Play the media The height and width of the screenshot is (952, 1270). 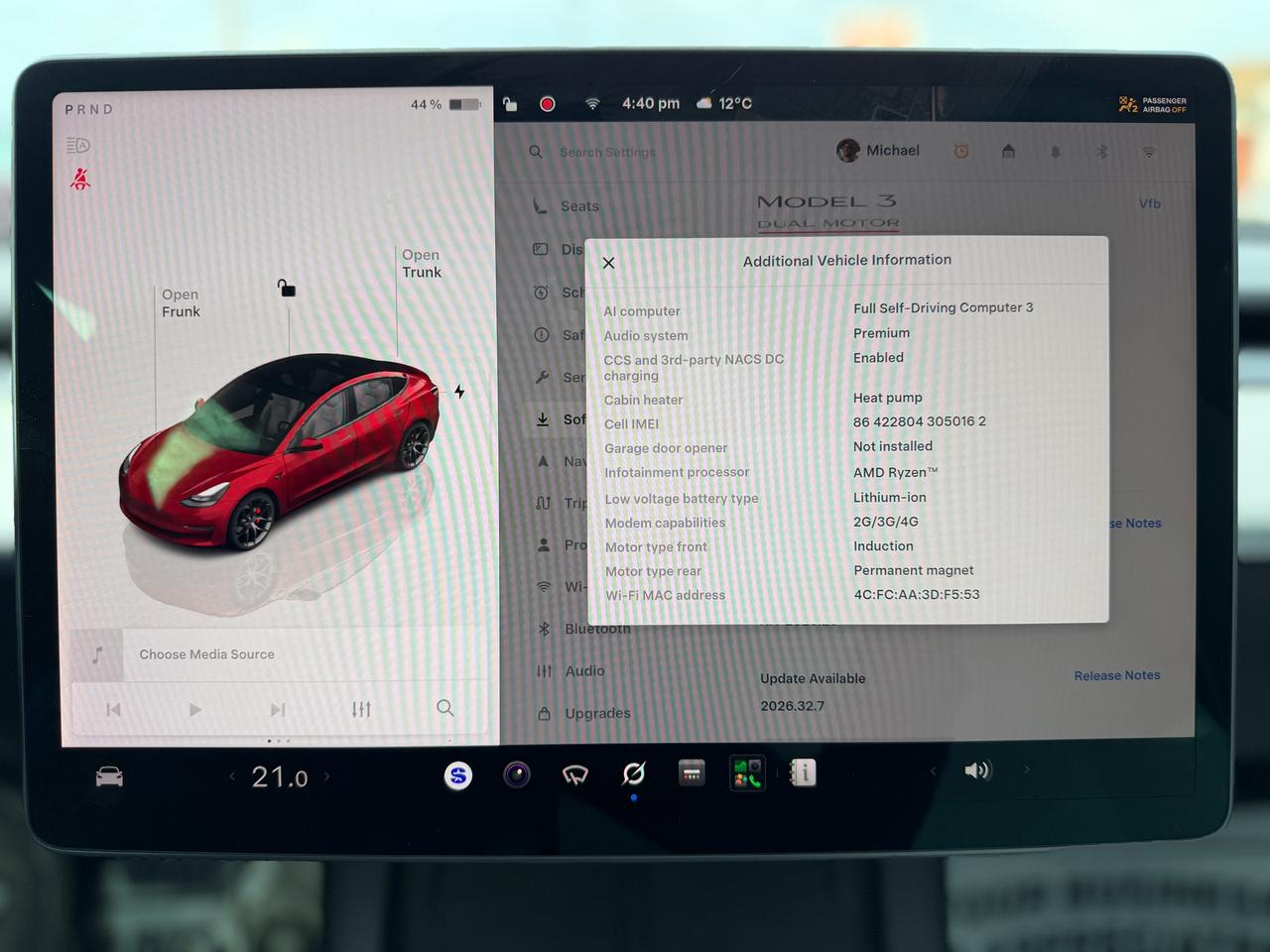click(195, 710)
